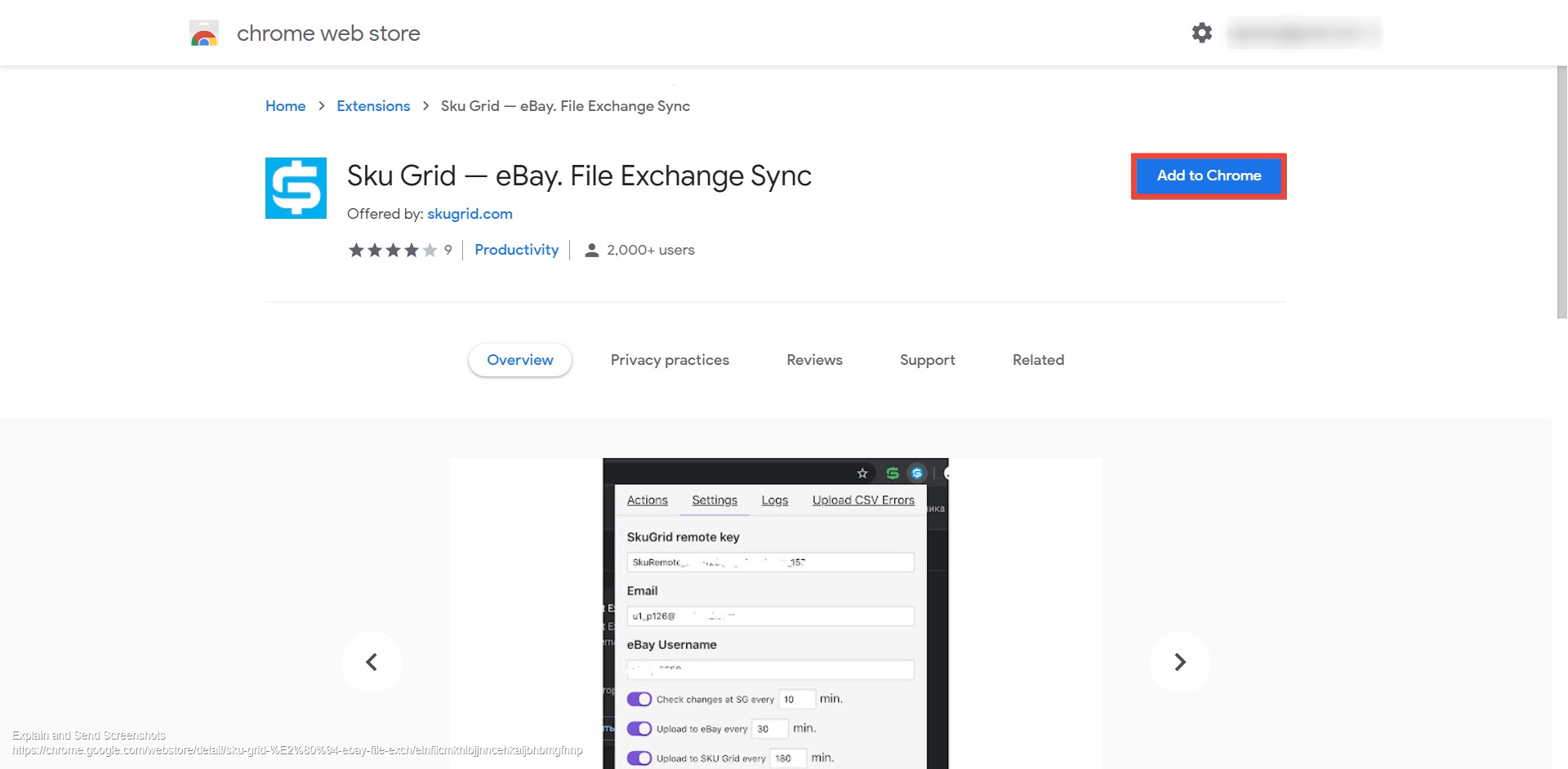This screenshot has width=1568, height=769.
Task: Click the 180 minutes interval field
Action: [x=788, y=758]
